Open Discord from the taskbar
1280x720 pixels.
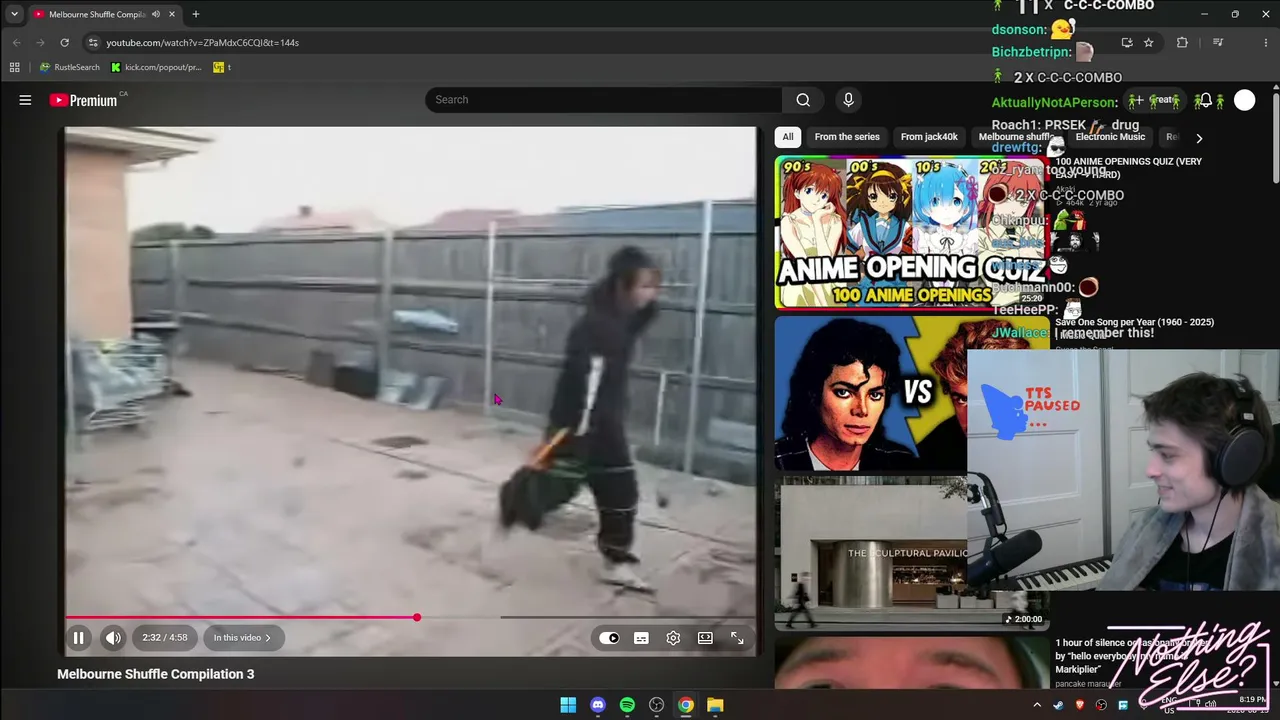pos(598,705)
